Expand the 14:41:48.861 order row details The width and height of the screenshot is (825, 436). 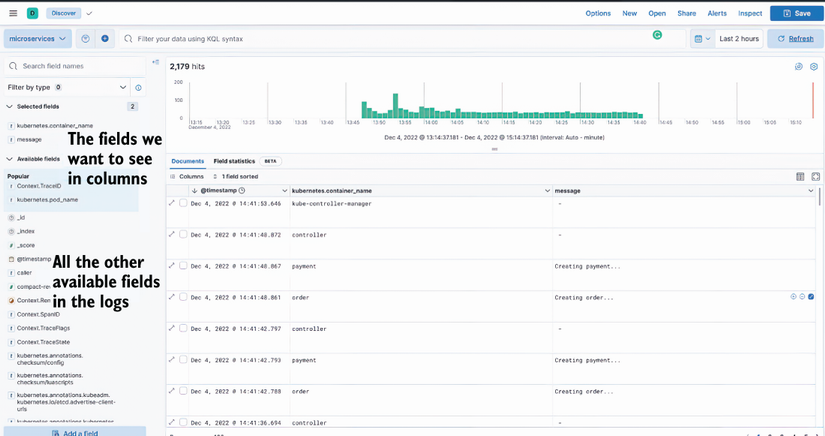172,297
